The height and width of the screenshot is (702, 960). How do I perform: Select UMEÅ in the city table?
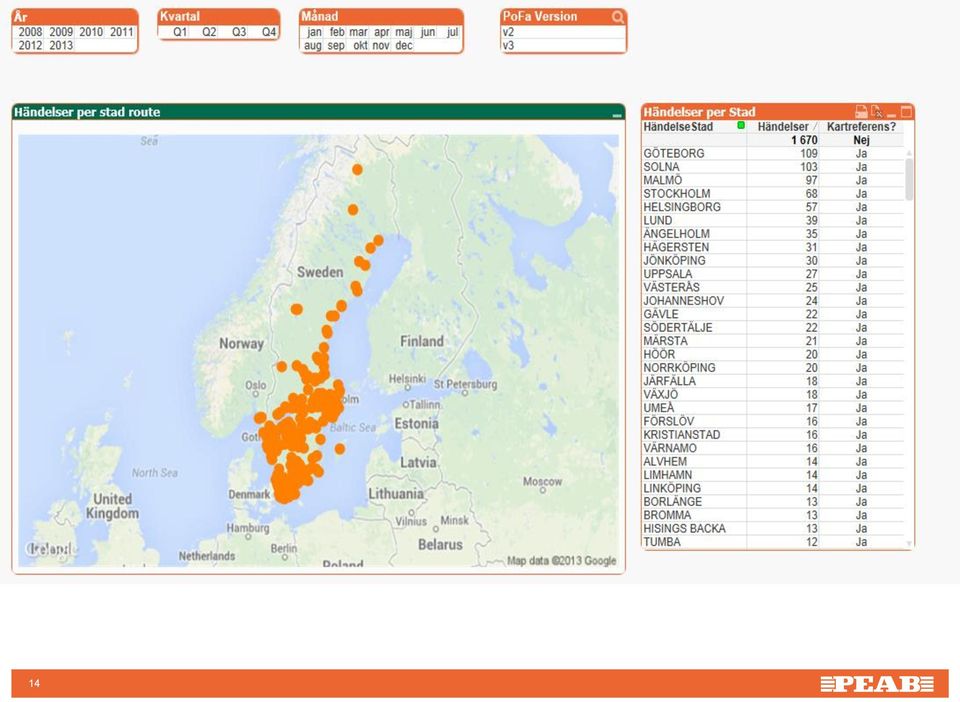coord(658,408)
